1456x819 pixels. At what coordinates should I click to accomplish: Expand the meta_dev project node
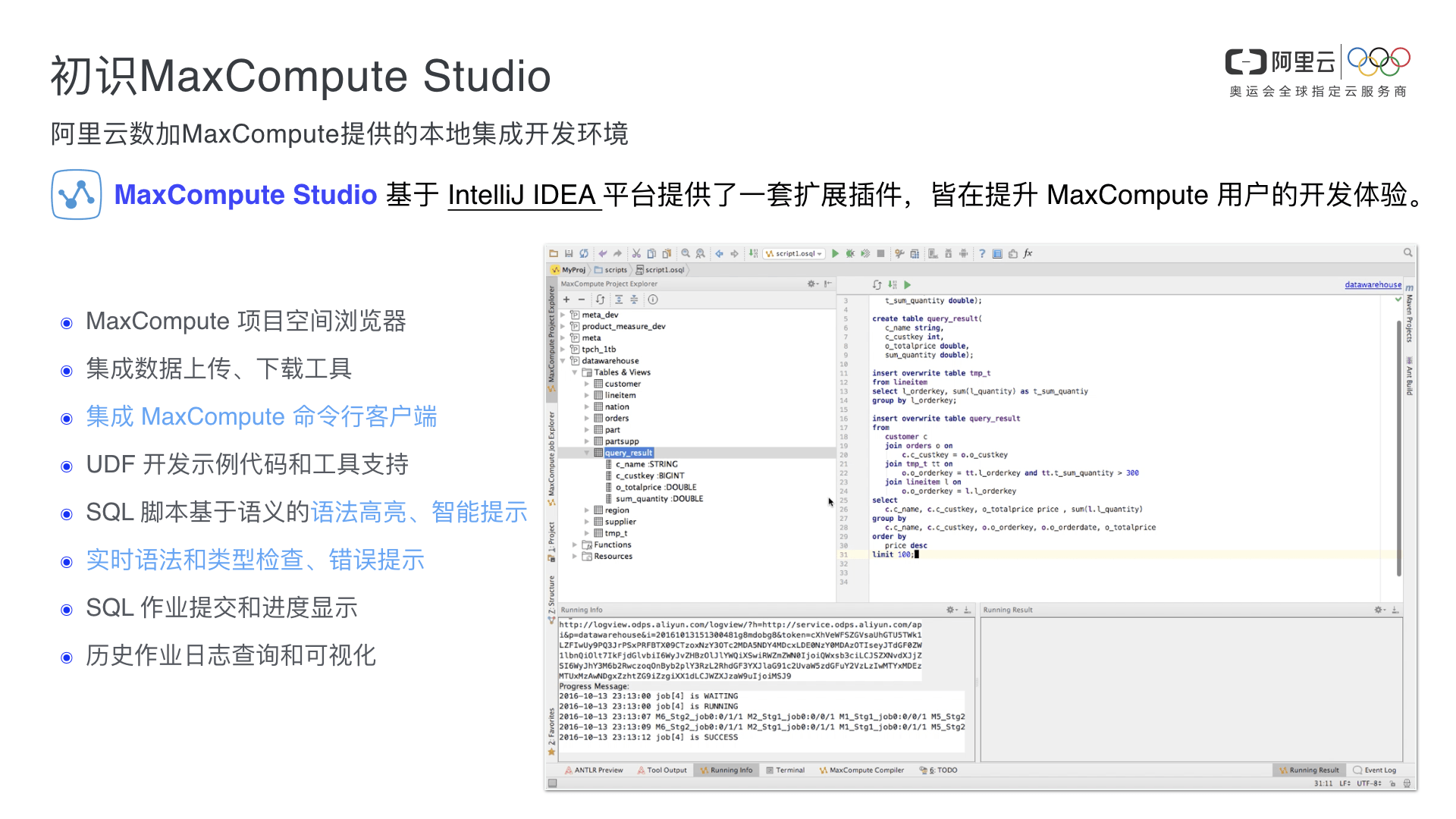pos(563,315)
